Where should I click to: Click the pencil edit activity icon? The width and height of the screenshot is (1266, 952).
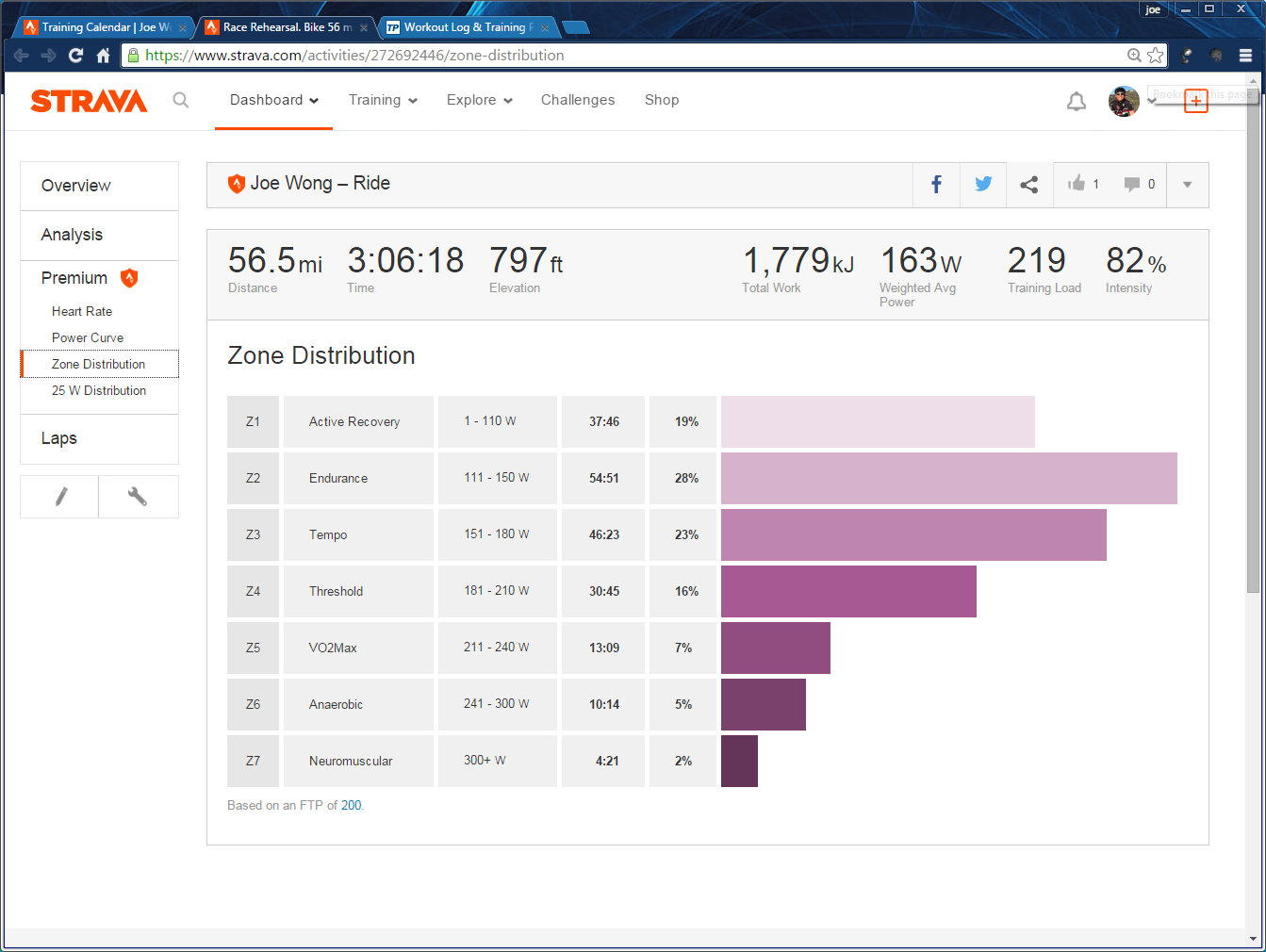[x=60, y=497]
